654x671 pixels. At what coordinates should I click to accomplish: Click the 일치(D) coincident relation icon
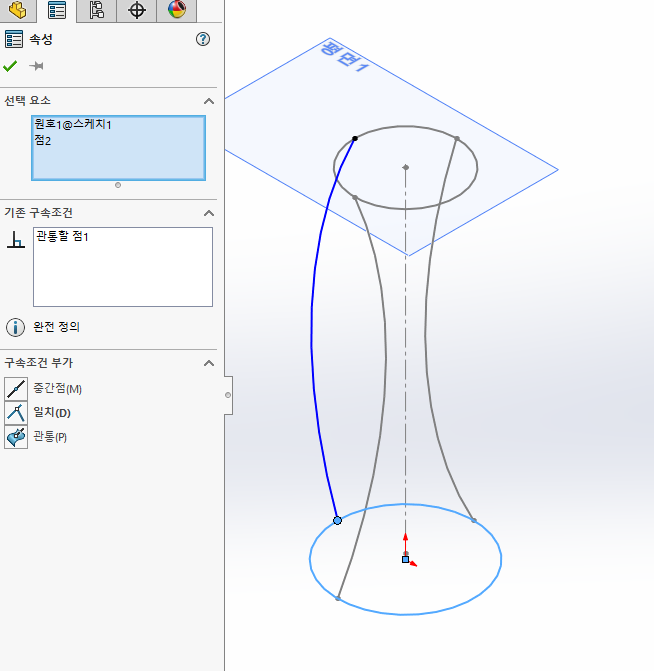(16, 413)
